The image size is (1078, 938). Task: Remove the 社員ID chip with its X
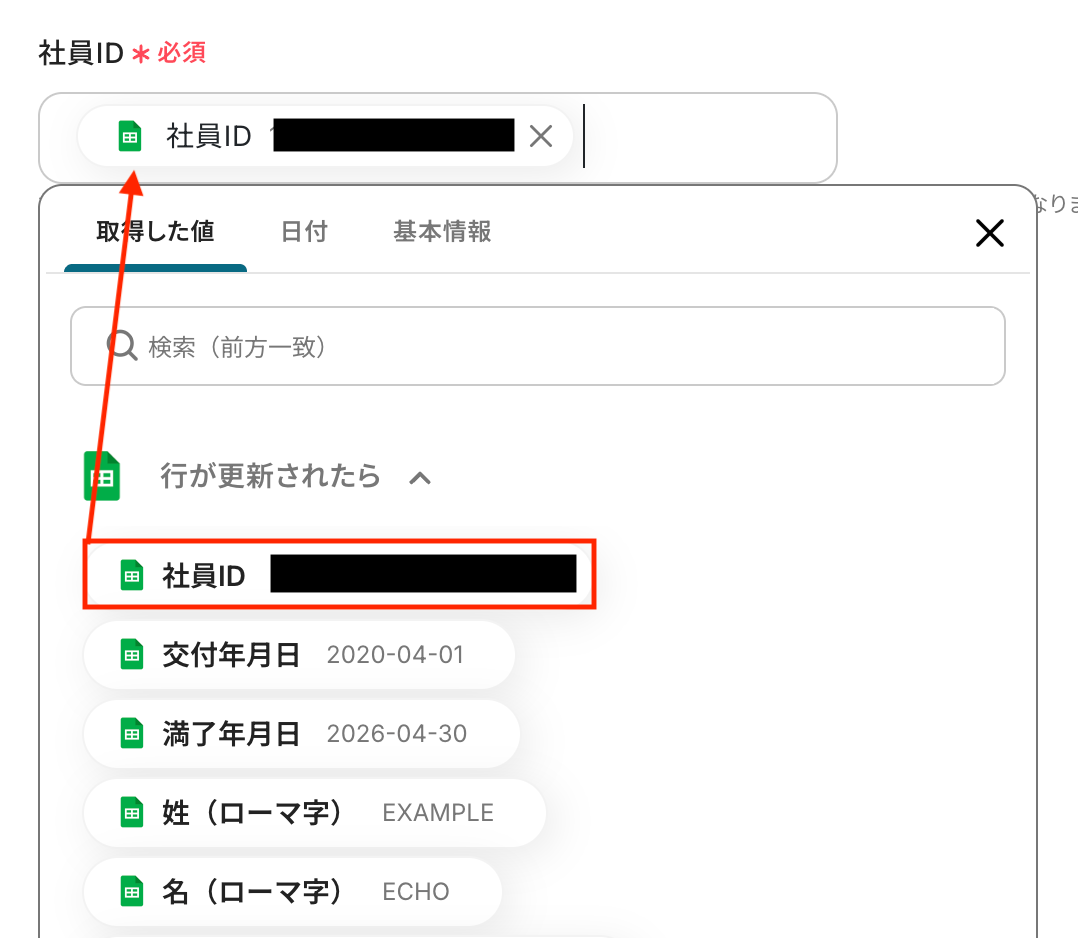pos(541,136)
